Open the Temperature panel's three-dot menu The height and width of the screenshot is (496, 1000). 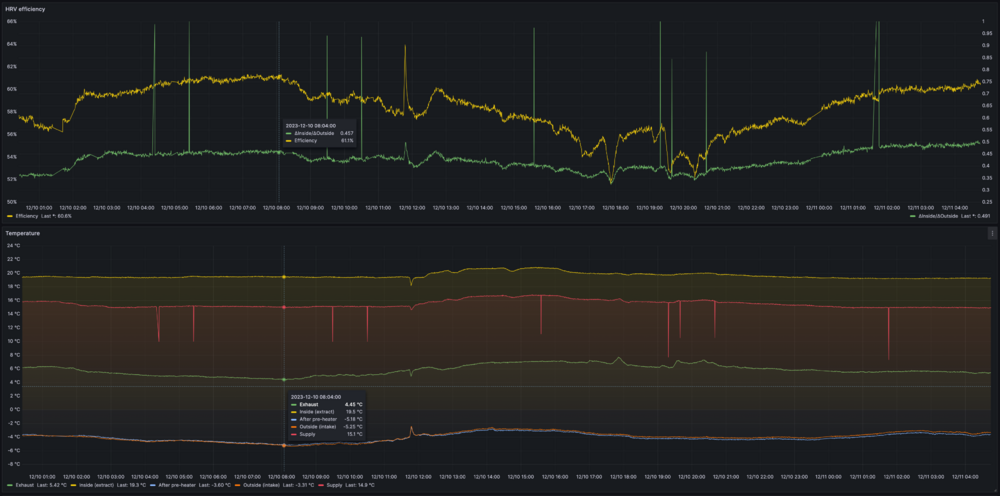point(992,233)
